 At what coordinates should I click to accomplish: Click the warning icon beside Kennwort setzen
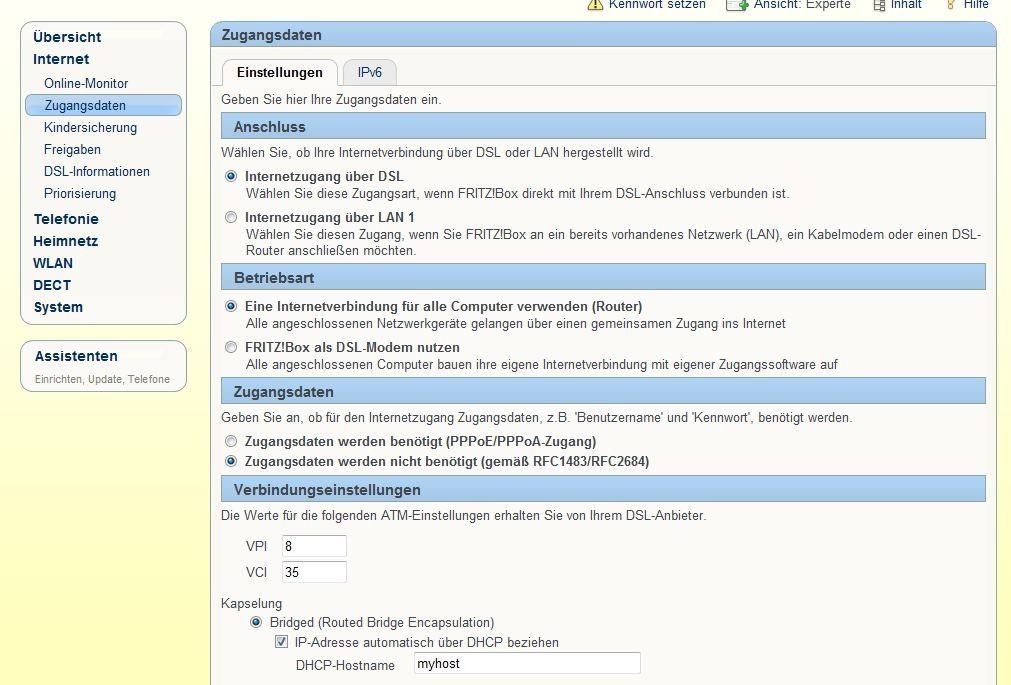click(595, 4)
